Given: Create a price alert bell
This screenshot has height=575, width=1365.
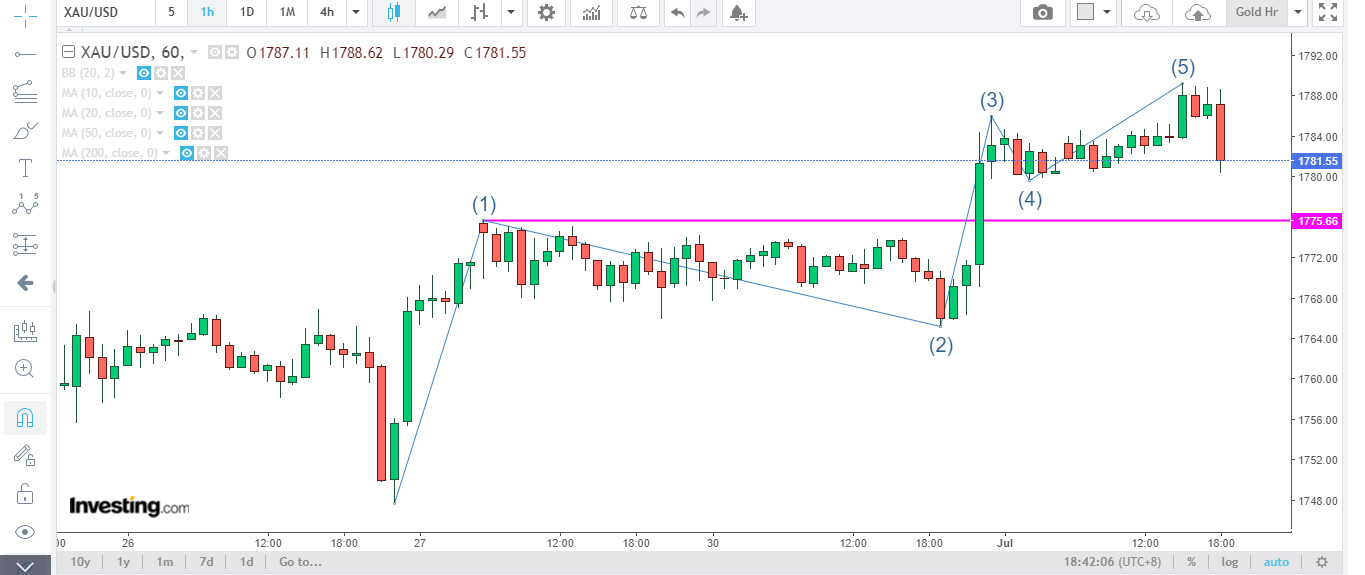Looking at the screenshot, I should pyautogui.click(x=738, y=13).
